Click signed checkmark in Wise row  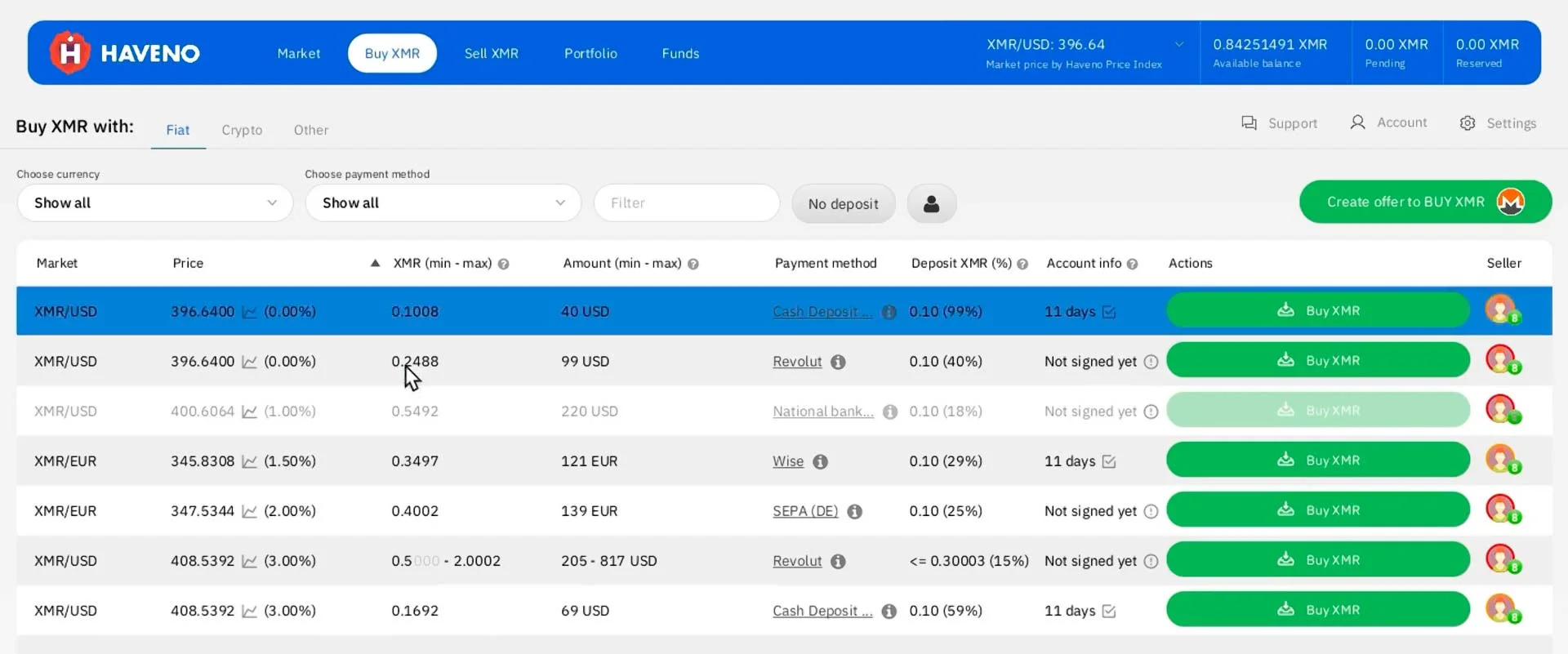[x=1109, y=461]
